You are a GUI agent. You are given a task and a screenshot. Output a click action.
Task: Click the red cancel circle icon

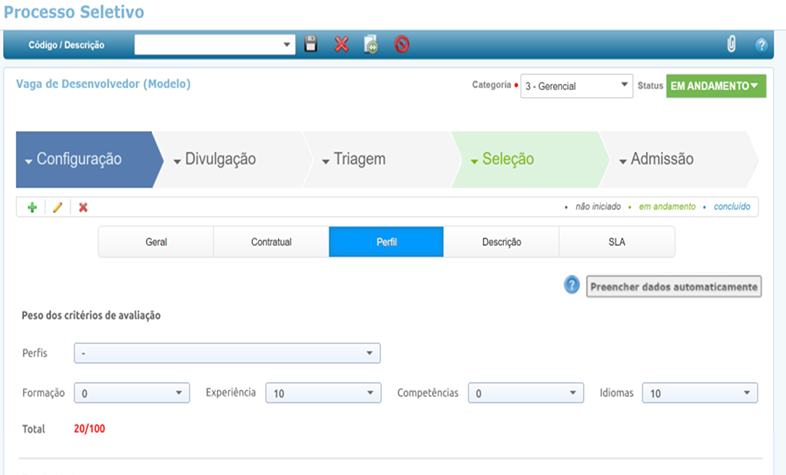[402, 44]
